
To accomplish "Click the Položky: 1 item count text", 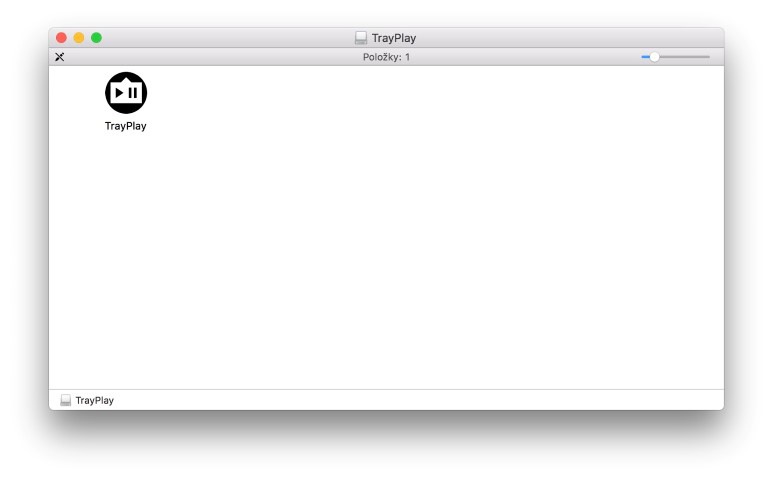I will coord(386,57).
